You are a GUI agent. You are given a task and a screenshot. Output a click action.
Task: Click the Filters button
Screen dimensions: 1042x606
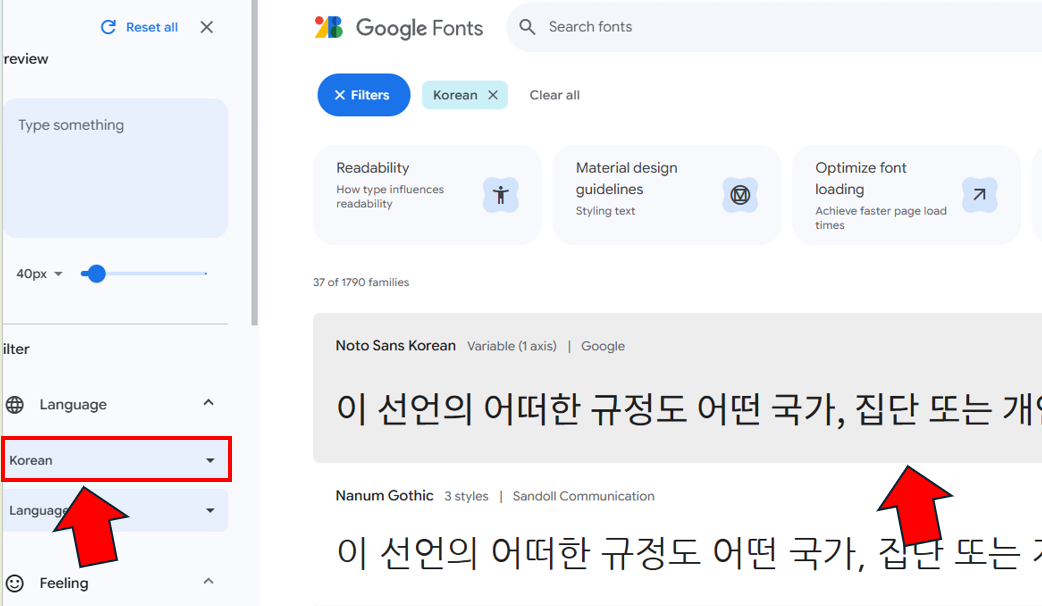coord(364,95)
